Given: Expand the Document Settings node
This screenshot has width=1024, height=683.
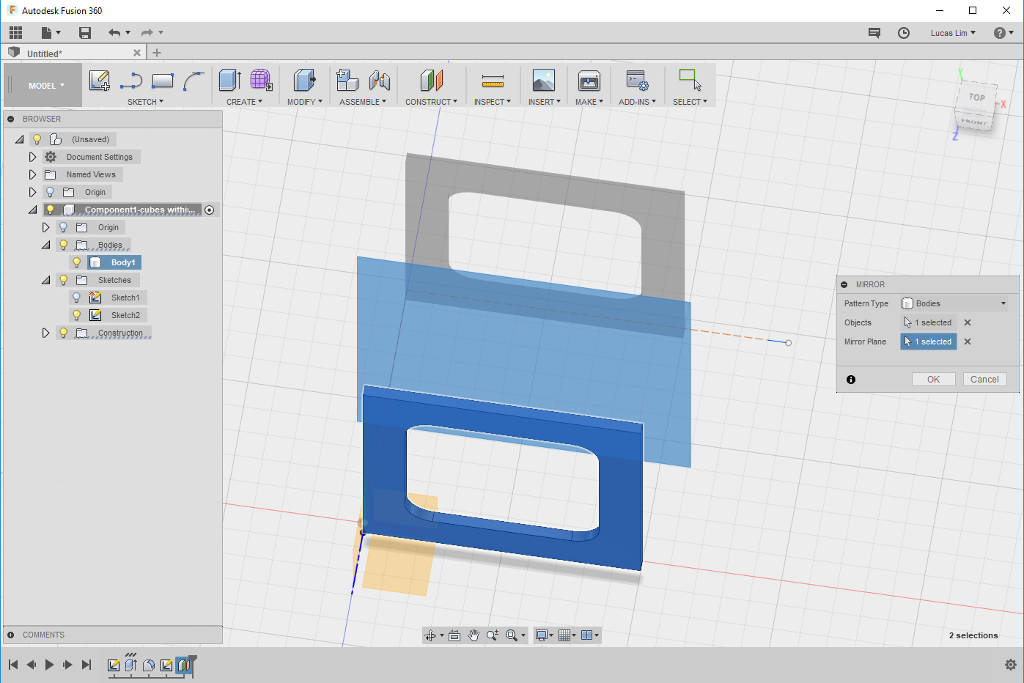Looking at the screenshot, I should click(32, 157).
